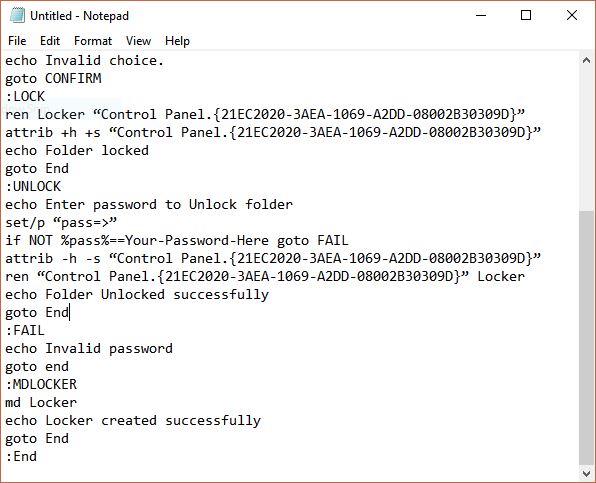Click on the ':LOCK' label line
This screenshot has height=483, width=596.
click(x=25, y=96)
